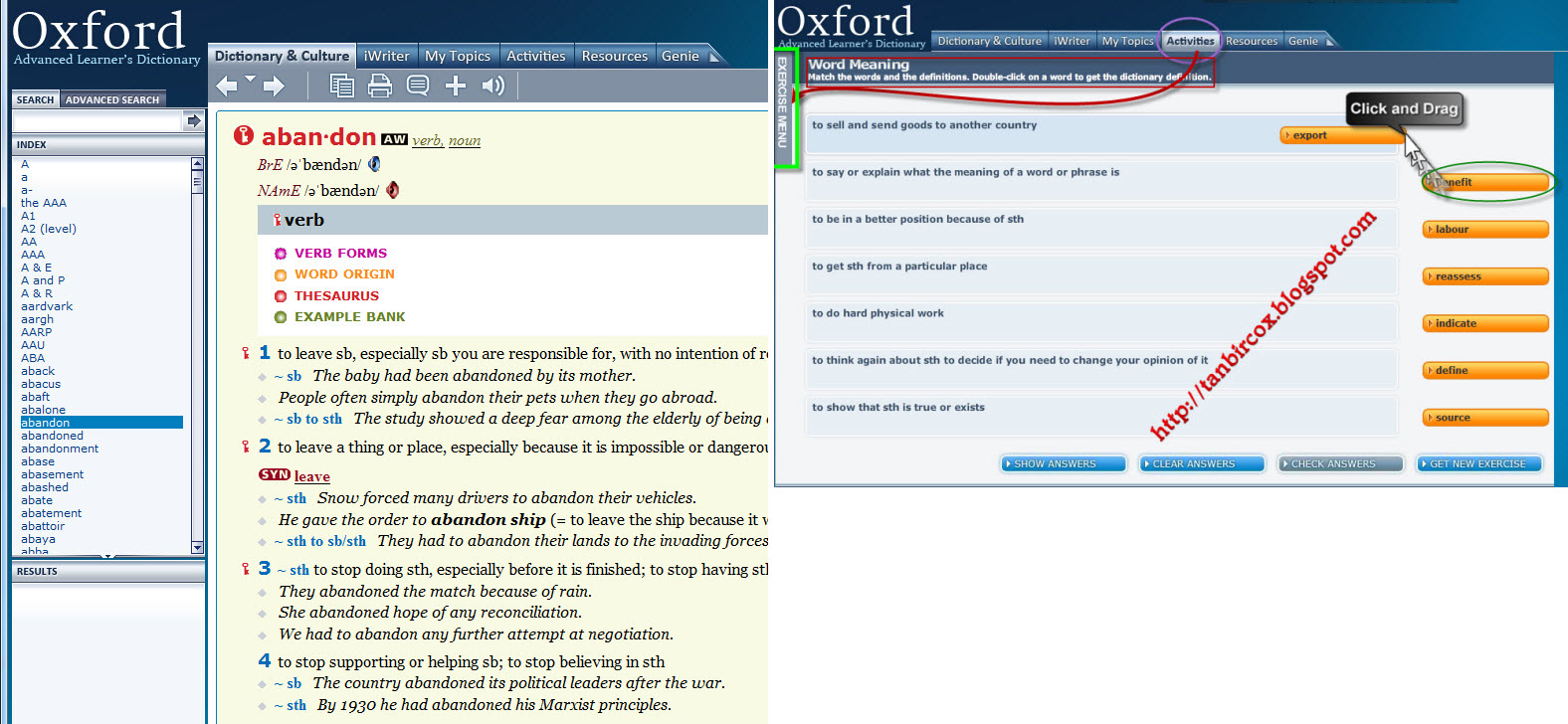Click the key icon beside sense 3
The height and width of the screenshot is (724, 1568).
[246, 569]
